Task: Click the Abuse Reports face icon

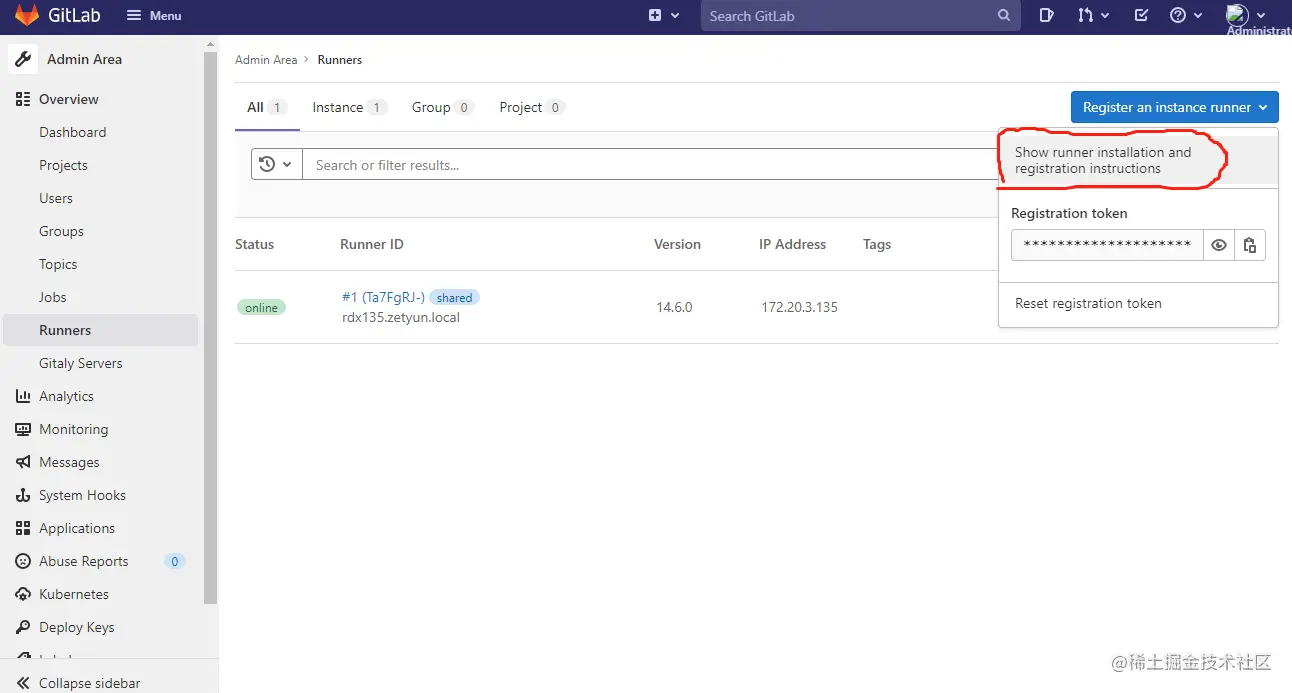Action: coord(23,561)
